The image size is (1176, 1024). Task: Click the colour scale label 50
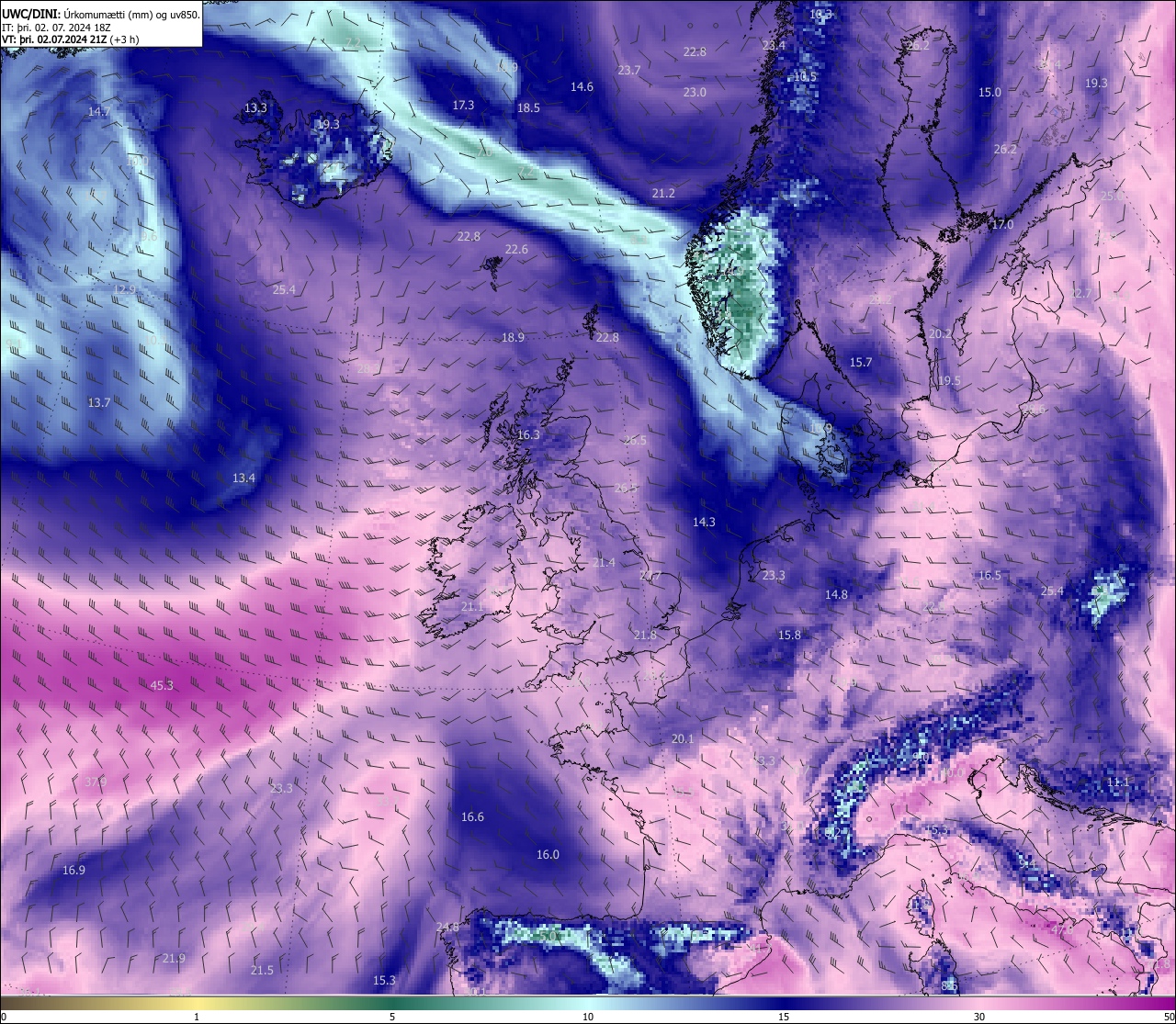(1169, 1017)
